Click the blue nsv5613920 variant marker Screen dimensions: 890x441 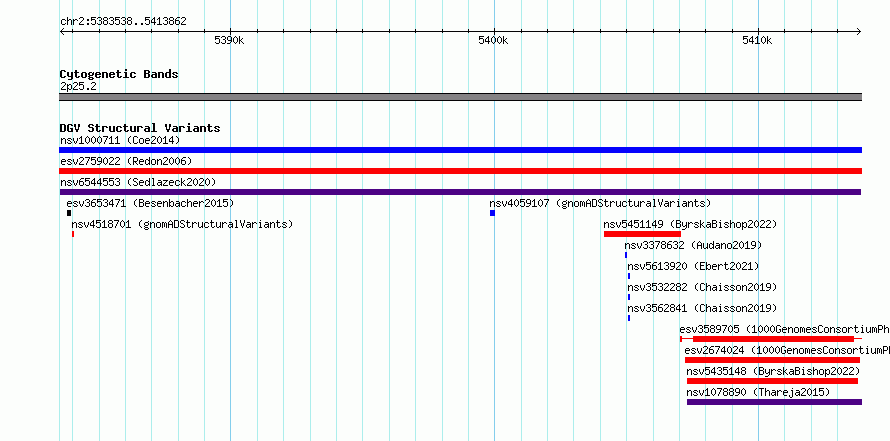click(x=629, y=276)
